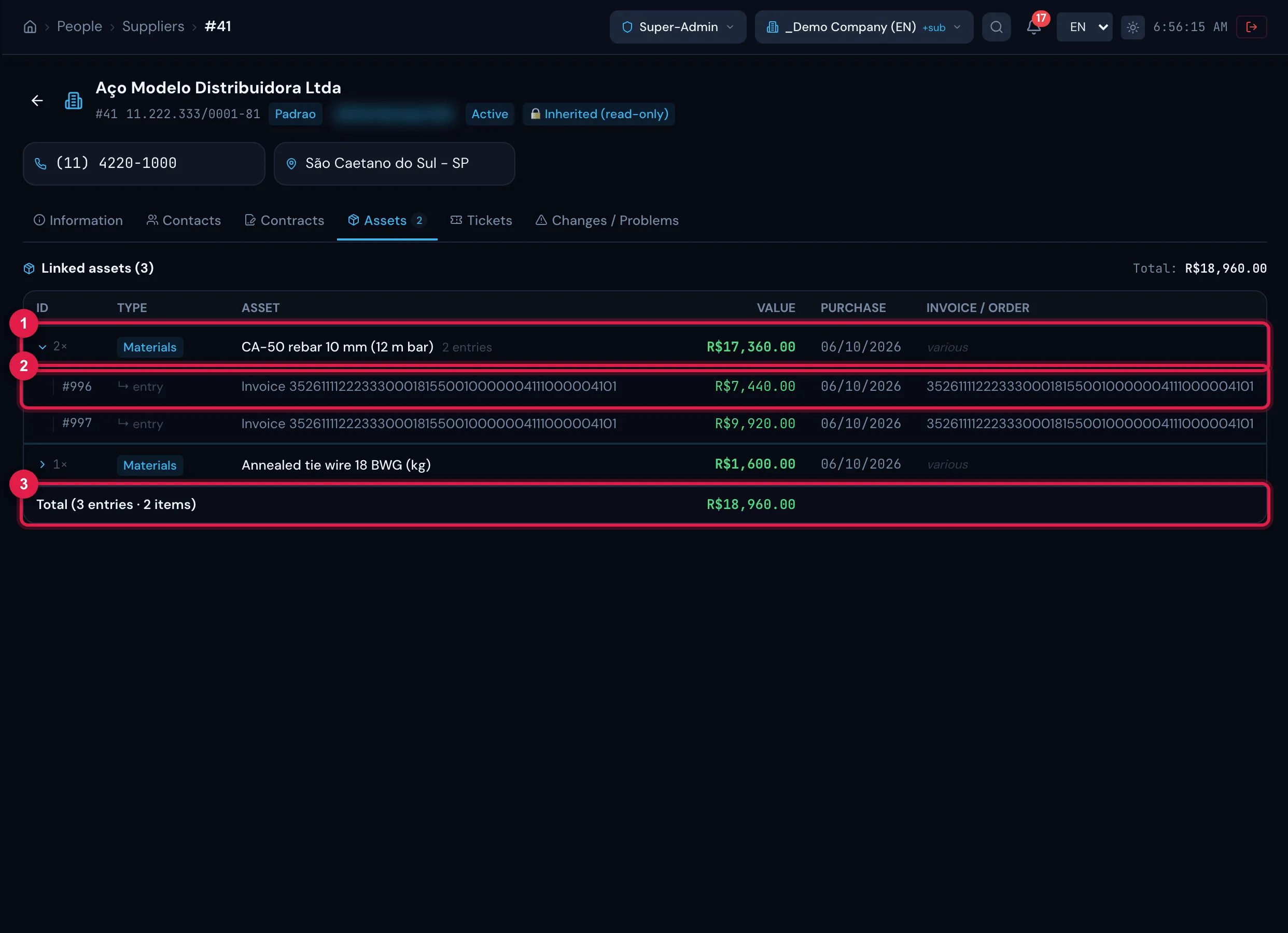This screenshot has width=1288, height=933.
Task: Click the PURCHASE column header
Action: click(853, 308)
